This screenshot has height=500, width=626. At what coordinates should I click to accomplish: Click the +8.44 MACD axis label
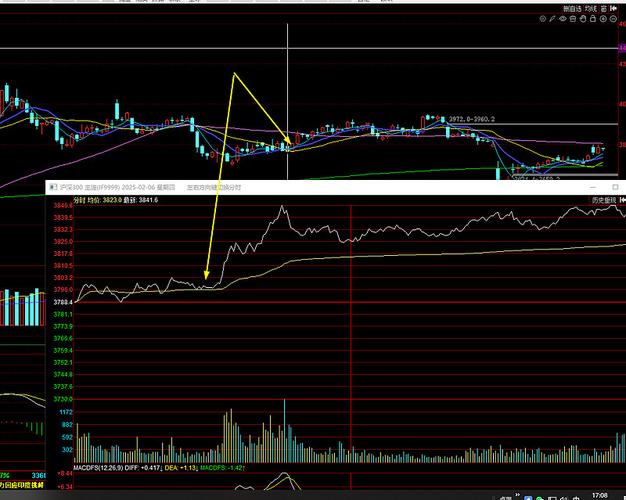pos(65,473)
